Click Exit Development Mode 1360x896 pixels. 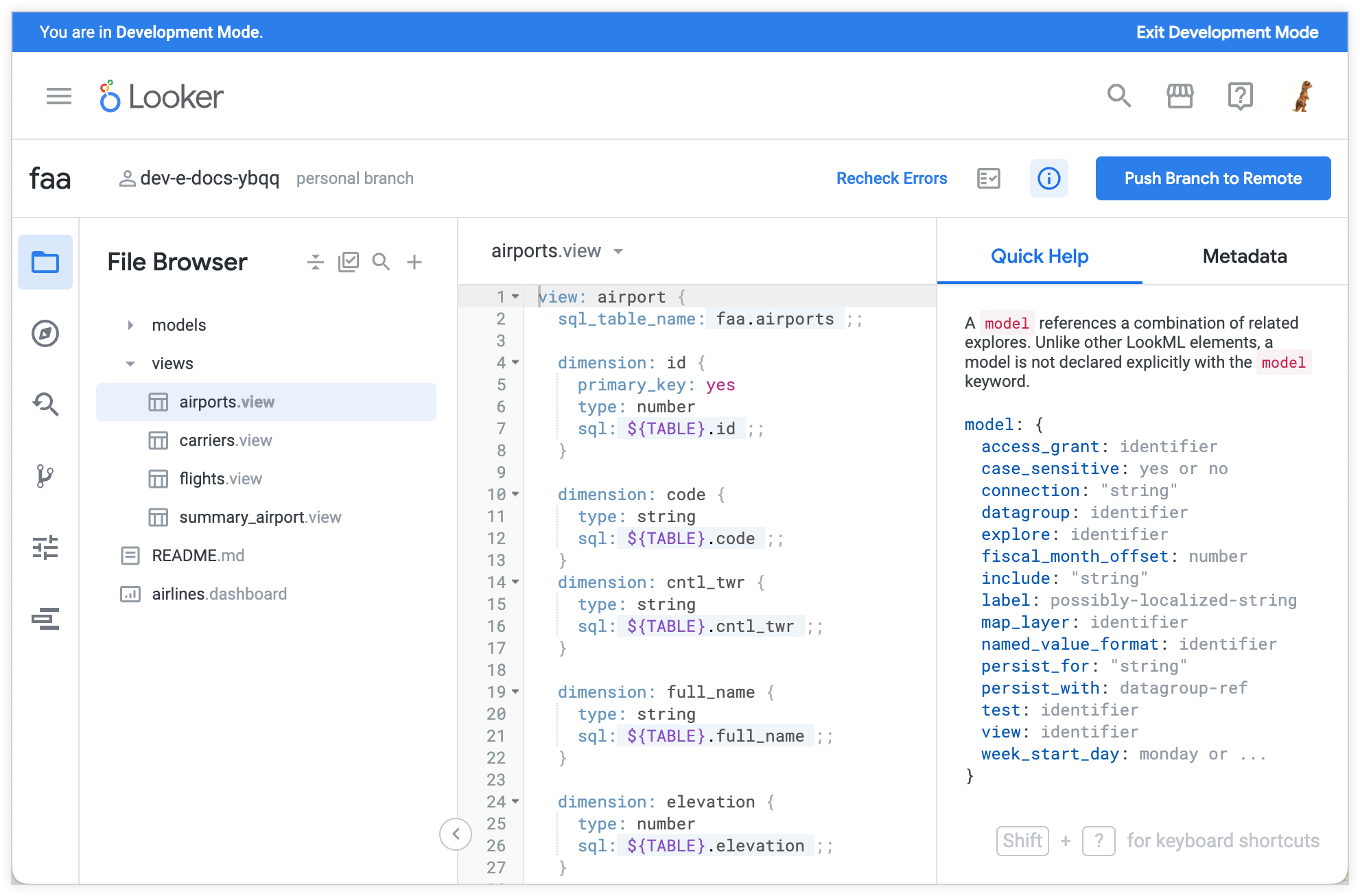click(1227, 32)
